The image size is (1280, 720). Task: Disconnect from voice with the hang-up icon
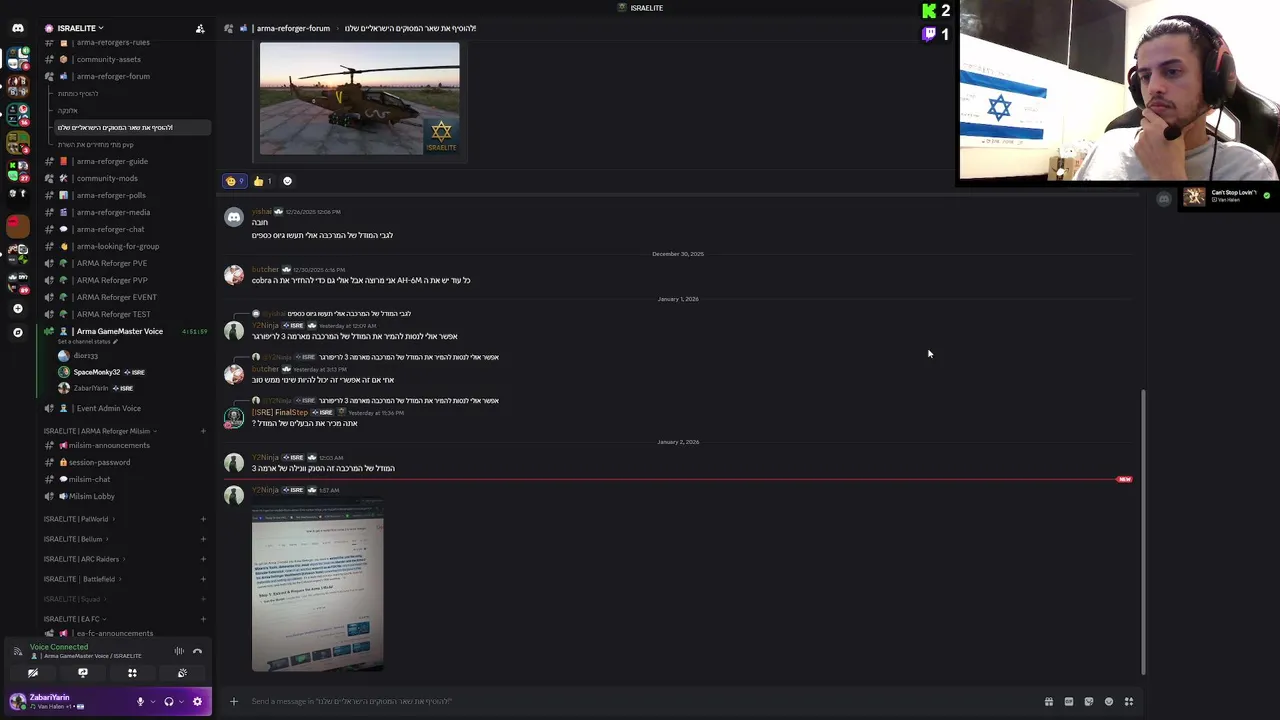click(x=197, y=651)
